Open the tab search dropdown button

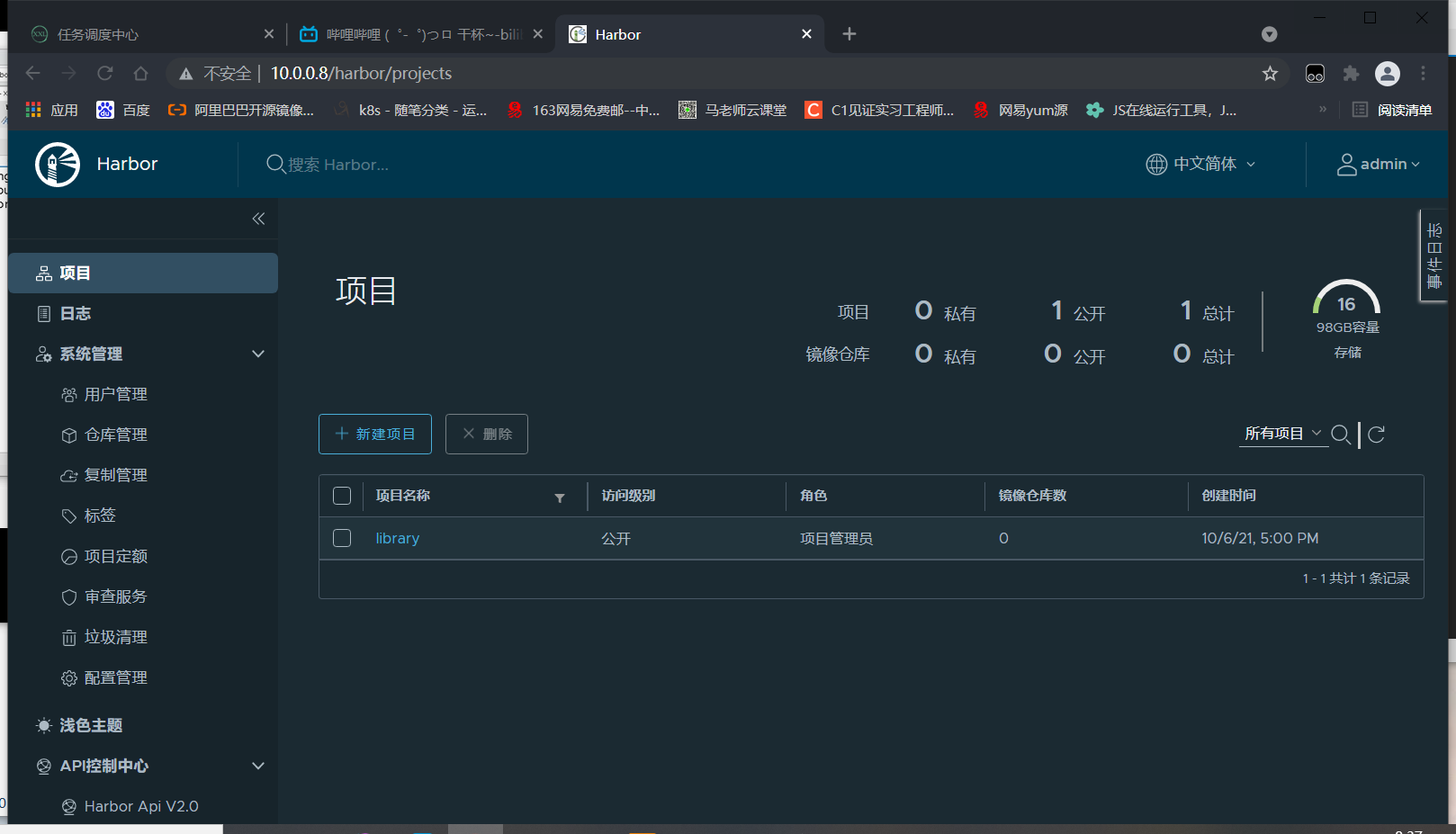point(1270,34)
